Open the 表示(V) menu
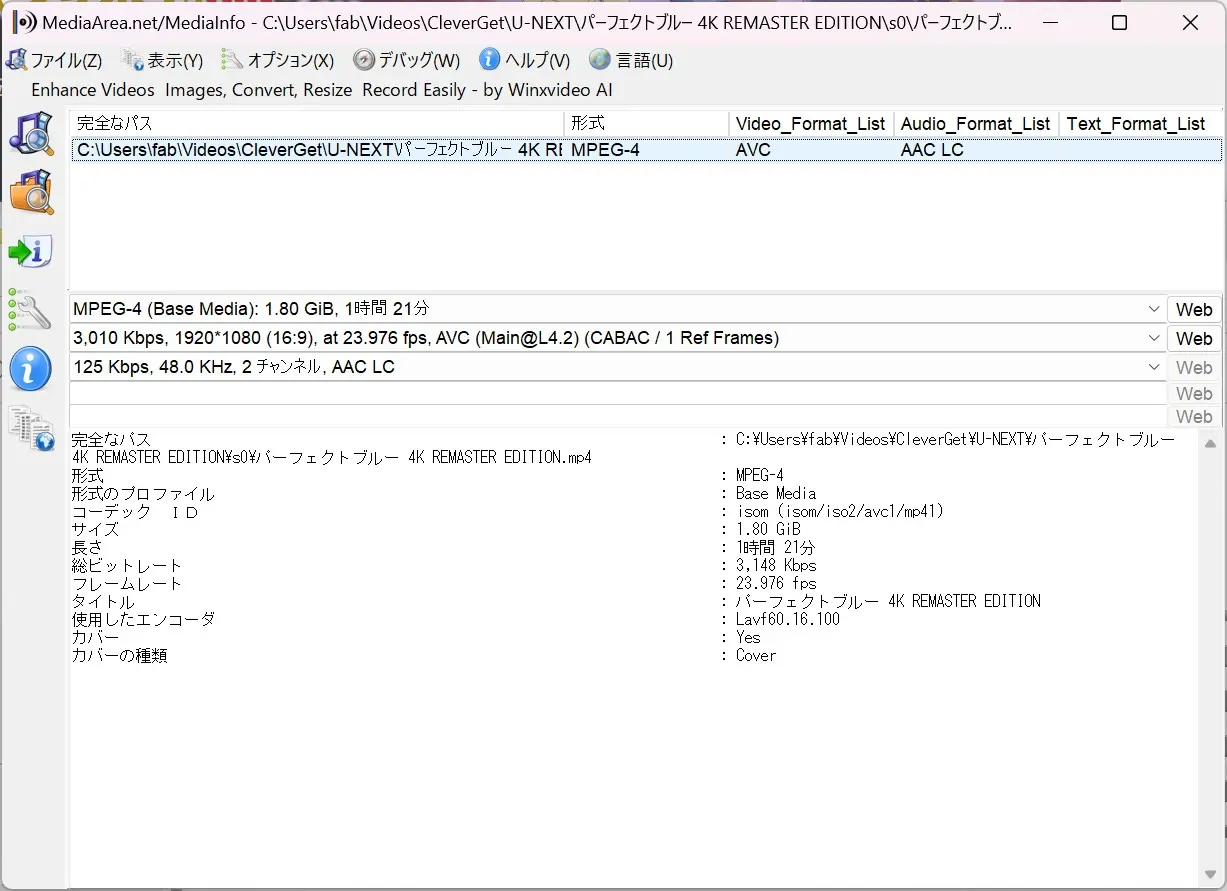 162,60
